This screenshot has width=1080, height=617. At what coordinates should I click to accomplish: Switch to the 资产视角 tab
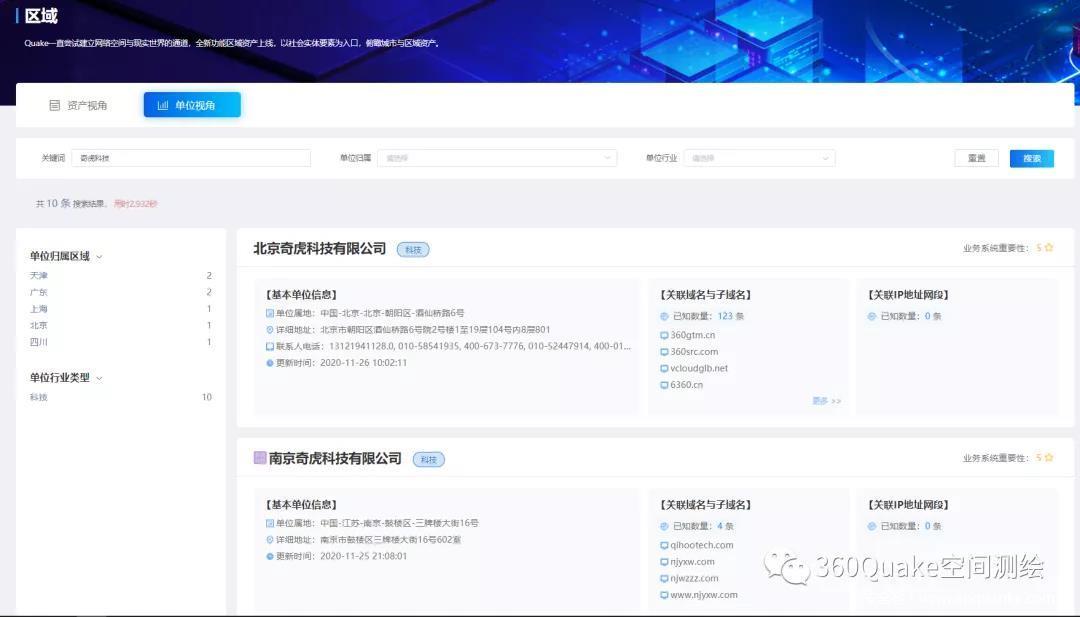(x=78, y=105)
